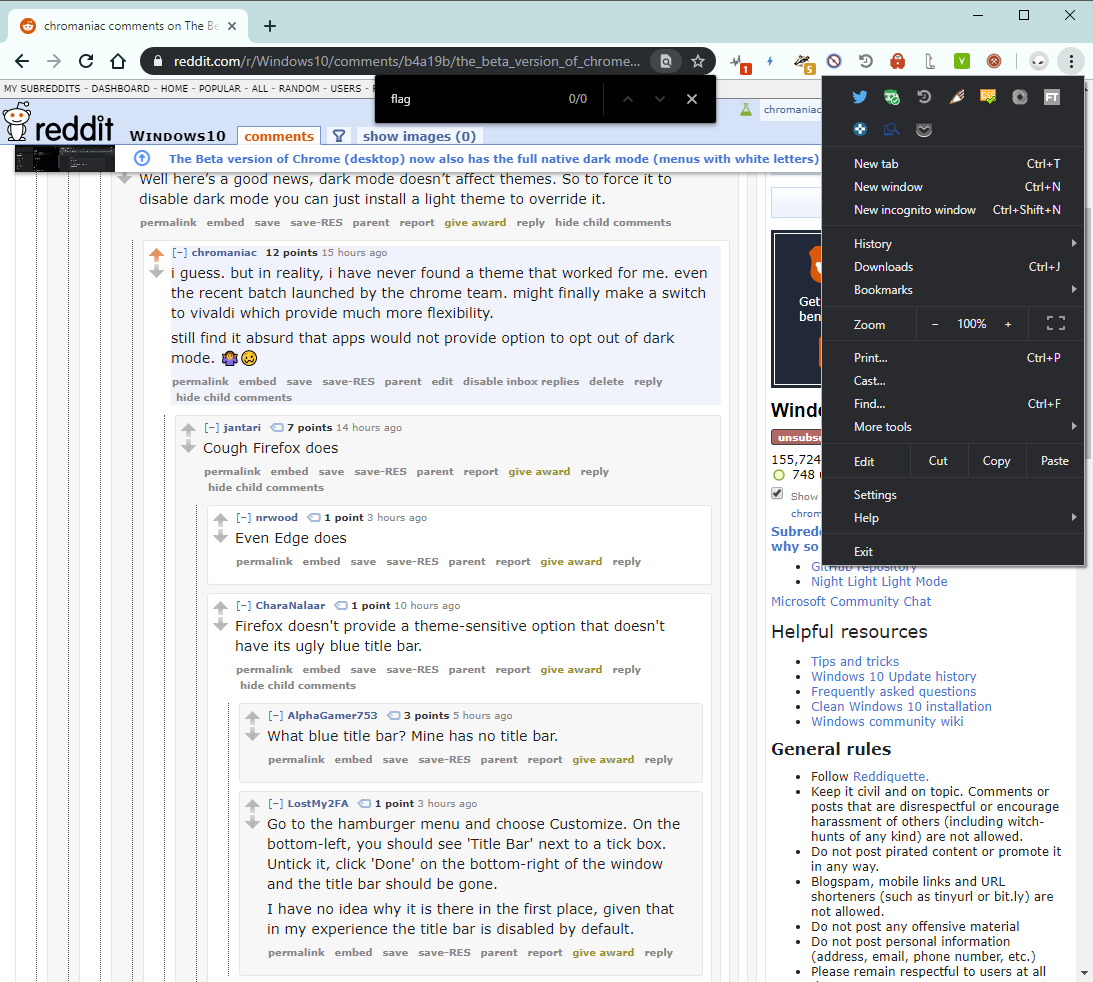Image resolution: width=1093 pixels, height=982 pixels.
Task: Select New incognito window from the menu
Action: click(914, 210)
